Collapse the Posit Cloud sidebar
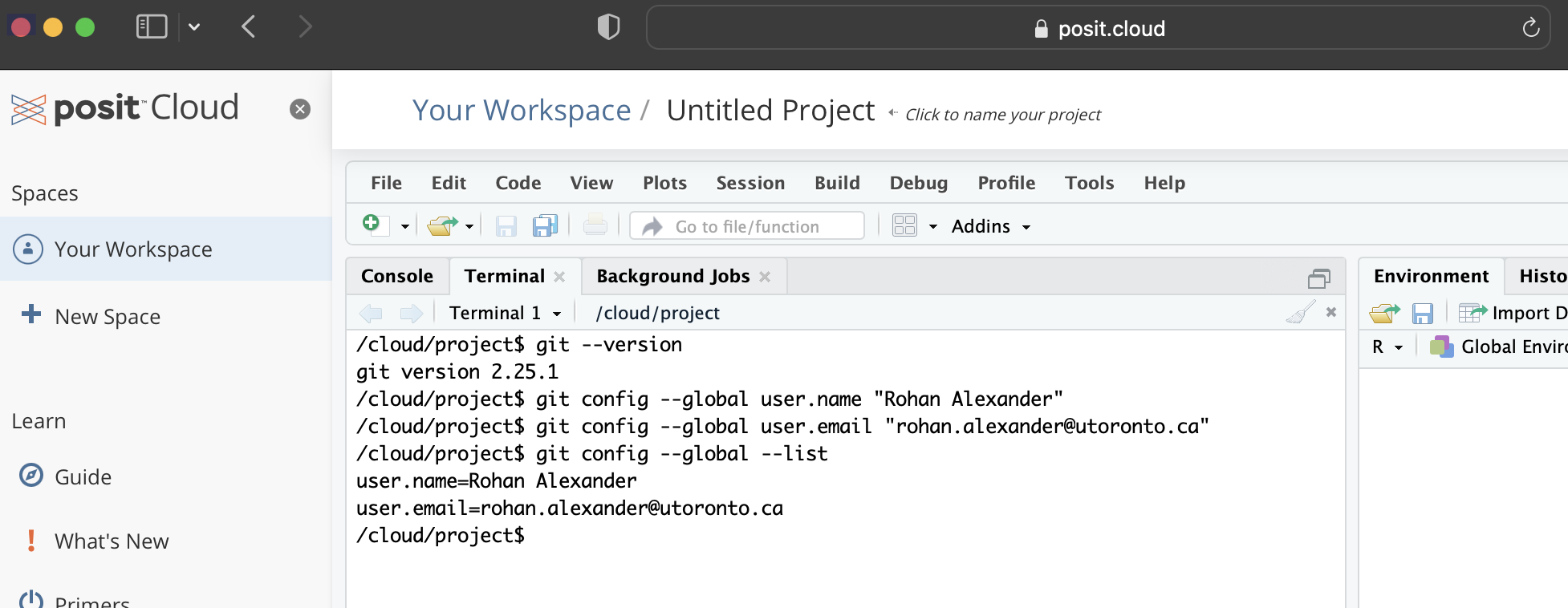This screenshot has width=1568, height=608. pyautogui.click(x=300, y=109)
